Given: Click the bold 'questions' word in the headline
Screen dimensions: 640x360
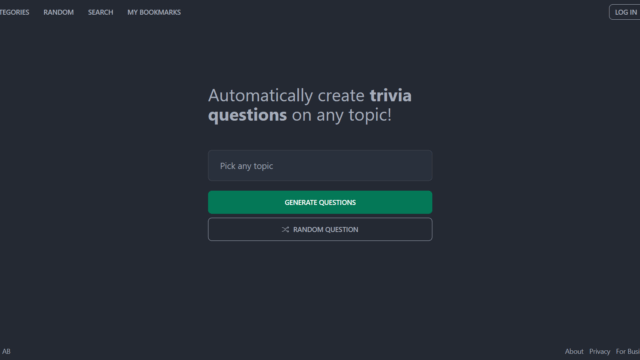Looking at the screenshot, I should [247, 115].
